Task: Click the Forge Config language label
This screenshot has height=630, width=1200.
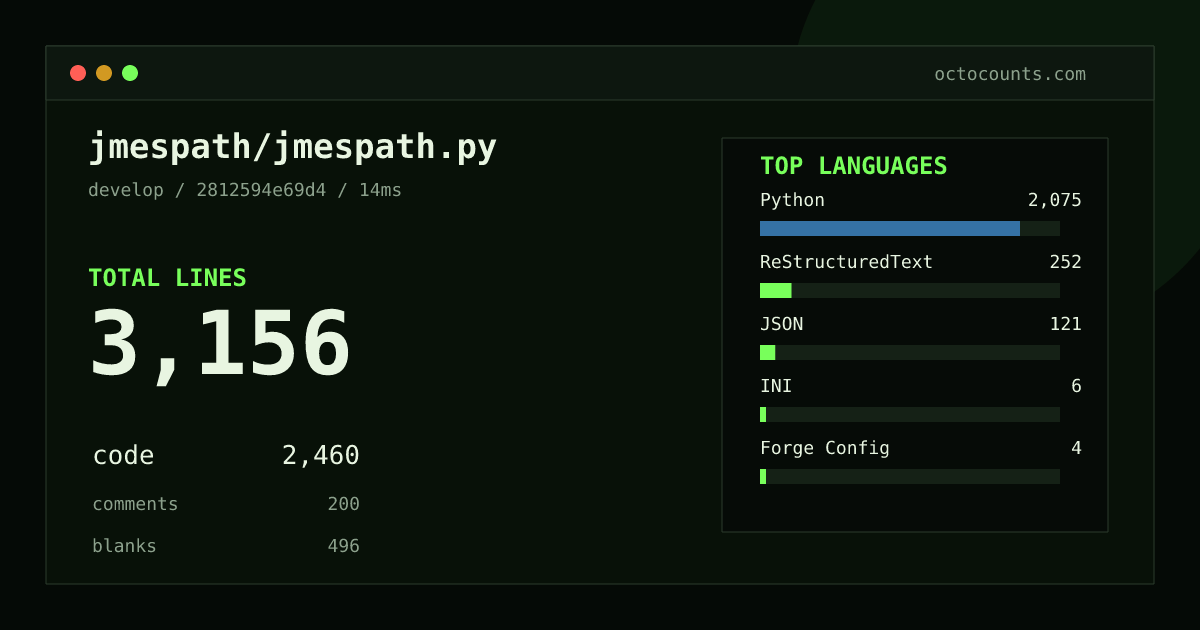Action: pos(825,448)
